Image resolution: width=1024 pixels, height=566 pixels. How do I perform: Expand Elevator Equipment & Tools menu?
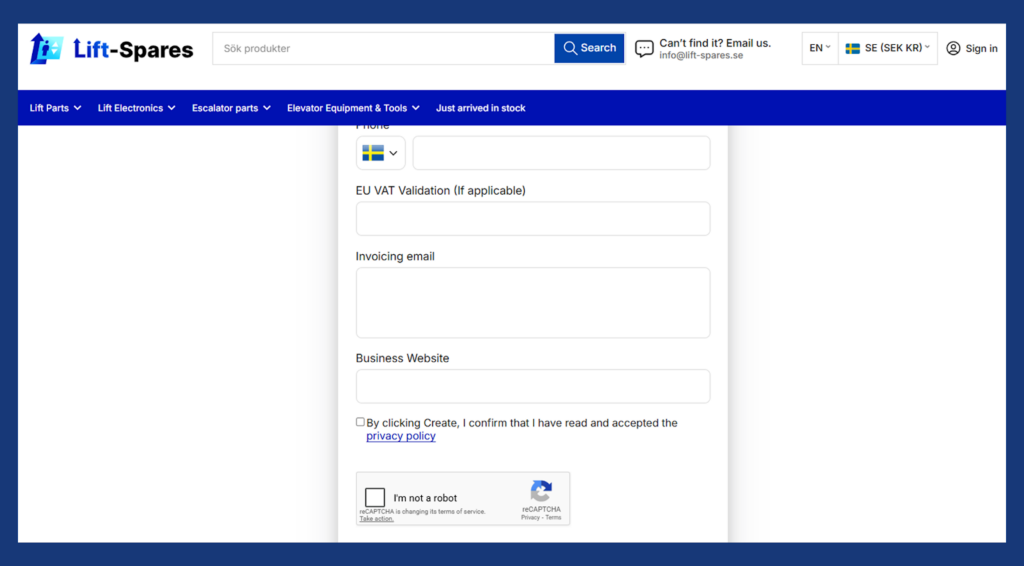(x=353, y=108)
